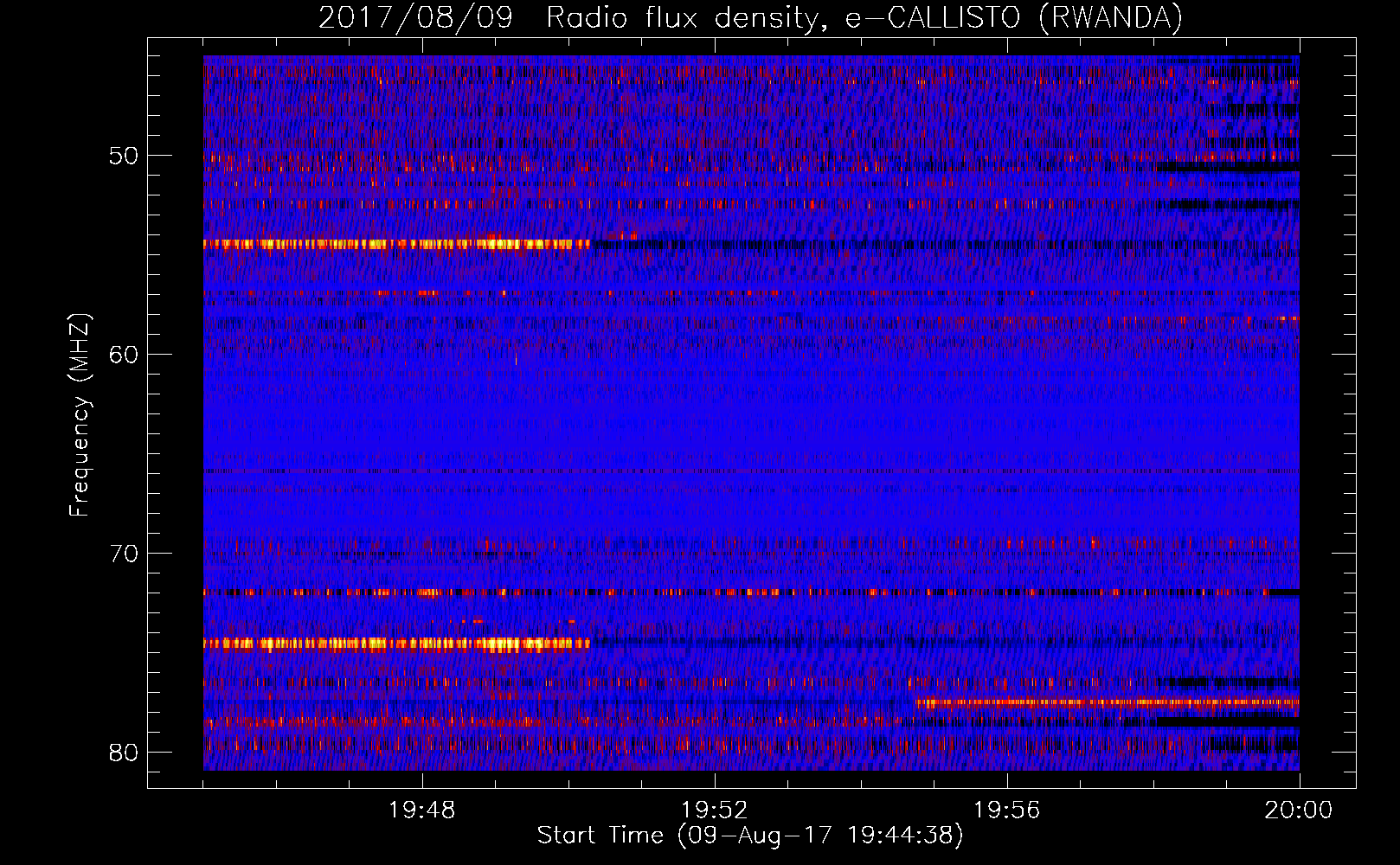The height and width of the screenshot is (865, 1400).
Task: Click the '19:48' time tick label
Action: [422, 811]
